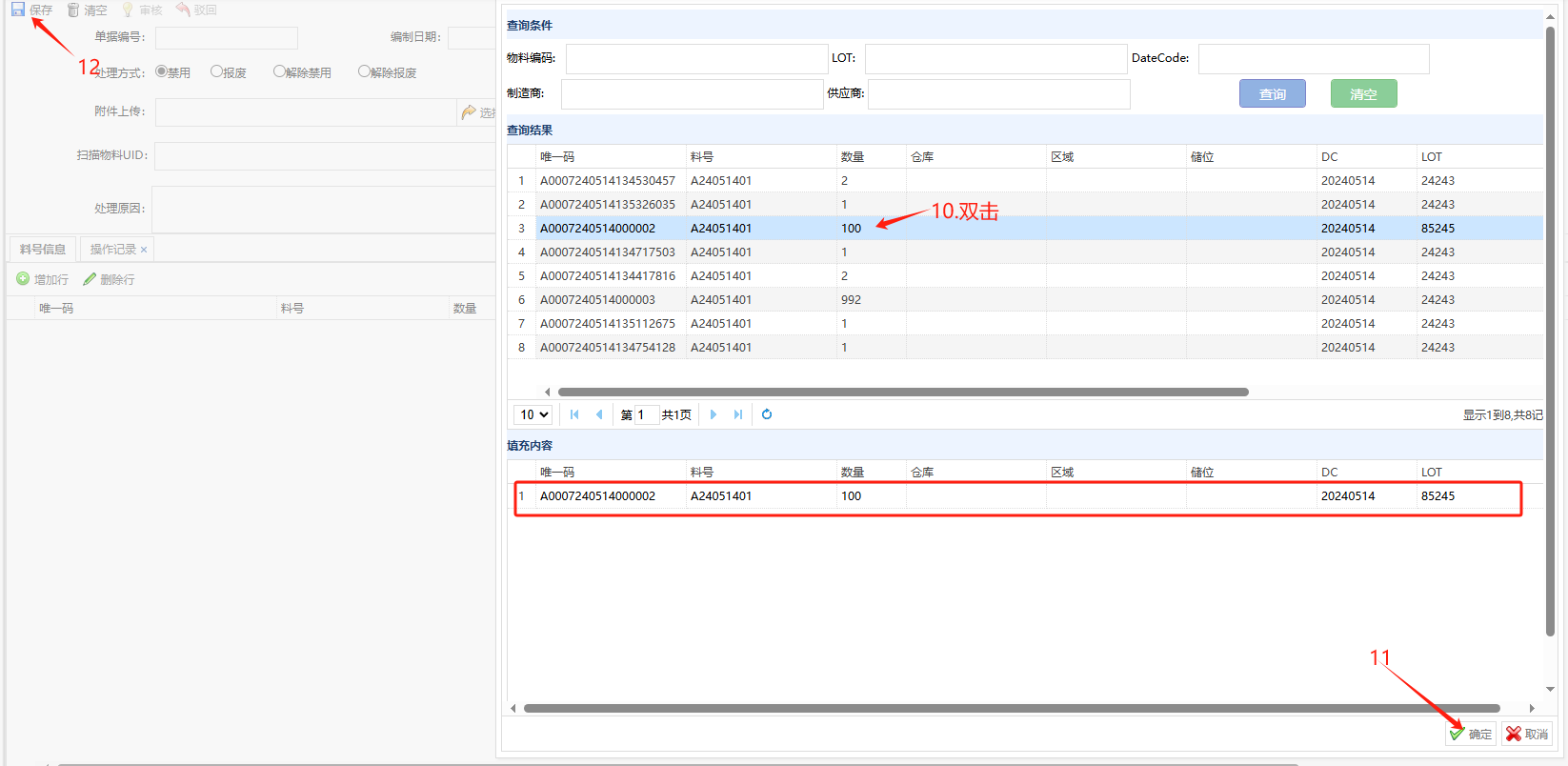Viewport: 1568px width, 766px height.
Task: Go to the first page of results
Action: 574,414
